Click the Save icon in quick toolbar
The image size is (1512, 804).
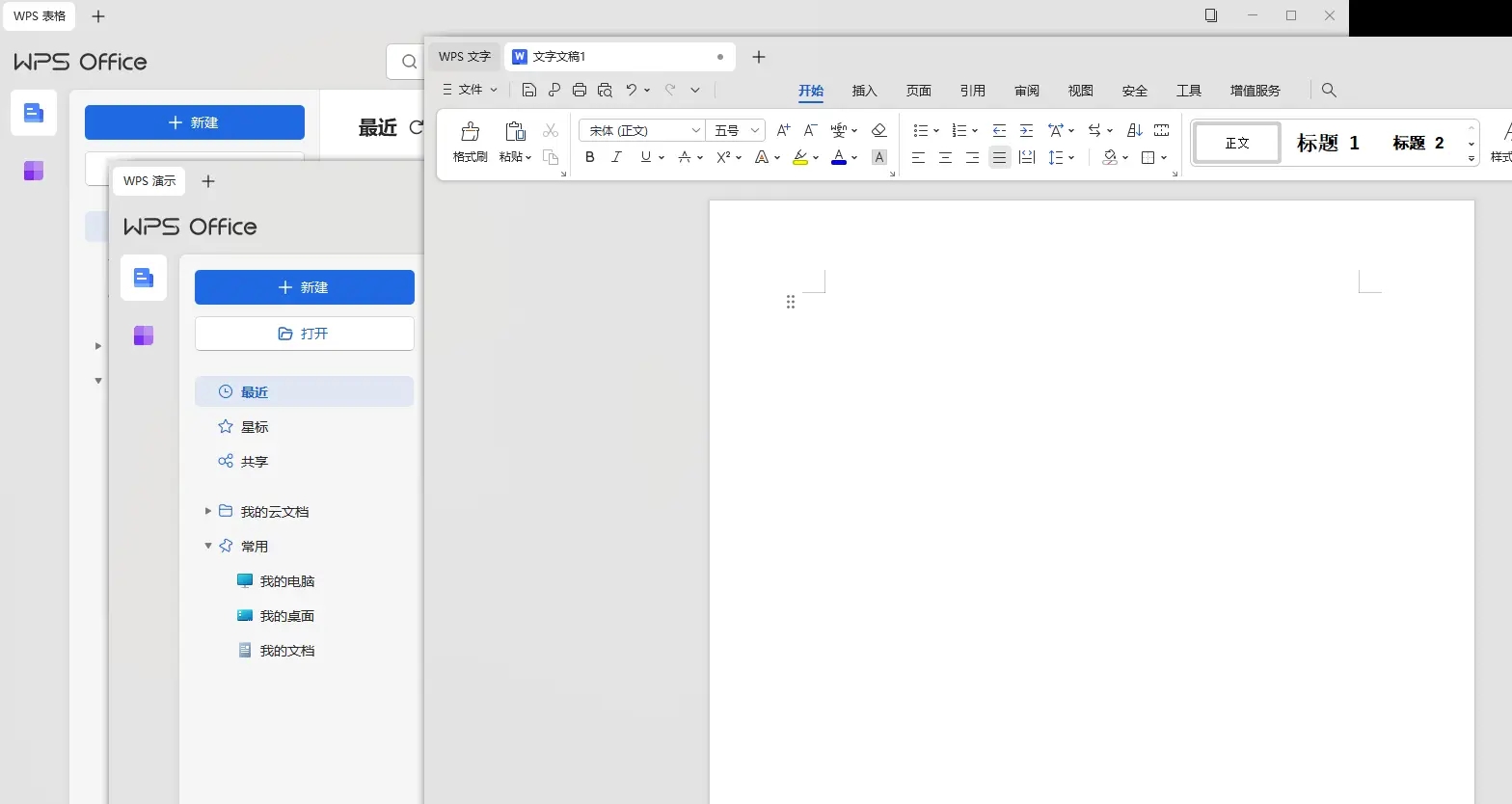528,90
